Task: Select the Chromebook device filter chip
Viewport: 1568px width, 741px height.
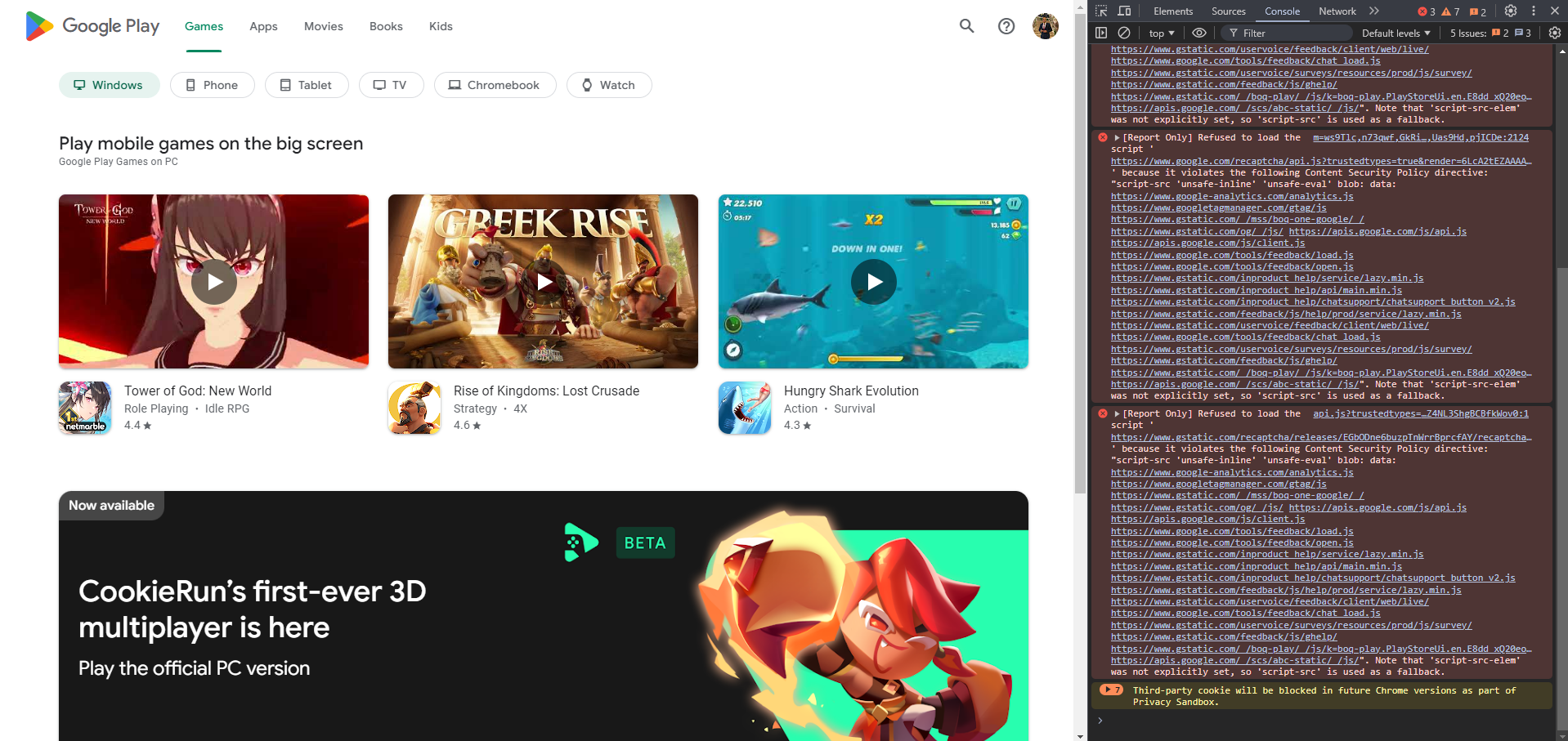Action: pyautogui.click(x=495, y=85)
